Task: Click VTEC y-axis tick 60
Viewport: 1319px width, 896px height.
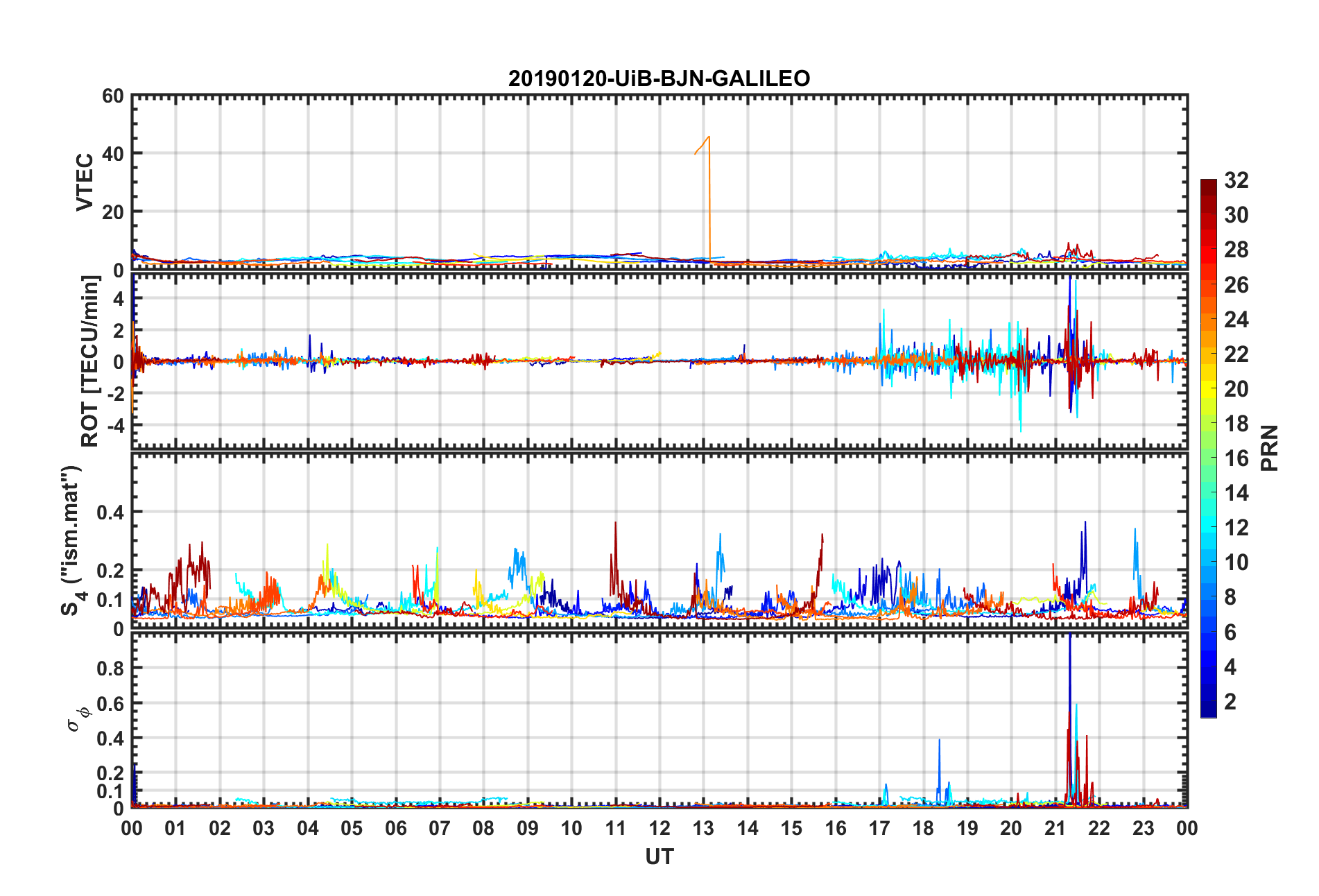Action: pyautogui.click(x=112, y=96)
